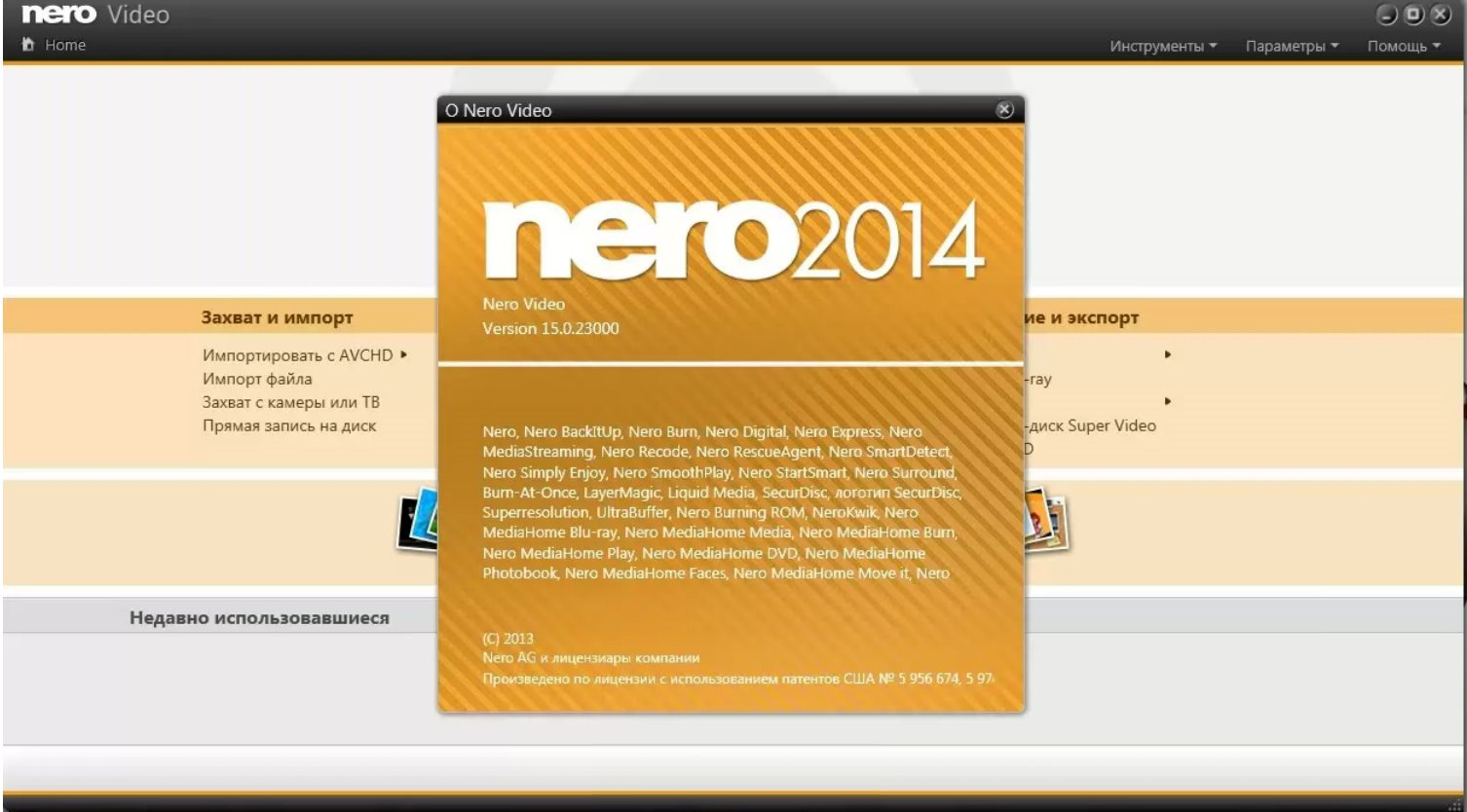1467x812 pixels.
Task: Choose Импорт файла
Action: click(x=257, y=379)
